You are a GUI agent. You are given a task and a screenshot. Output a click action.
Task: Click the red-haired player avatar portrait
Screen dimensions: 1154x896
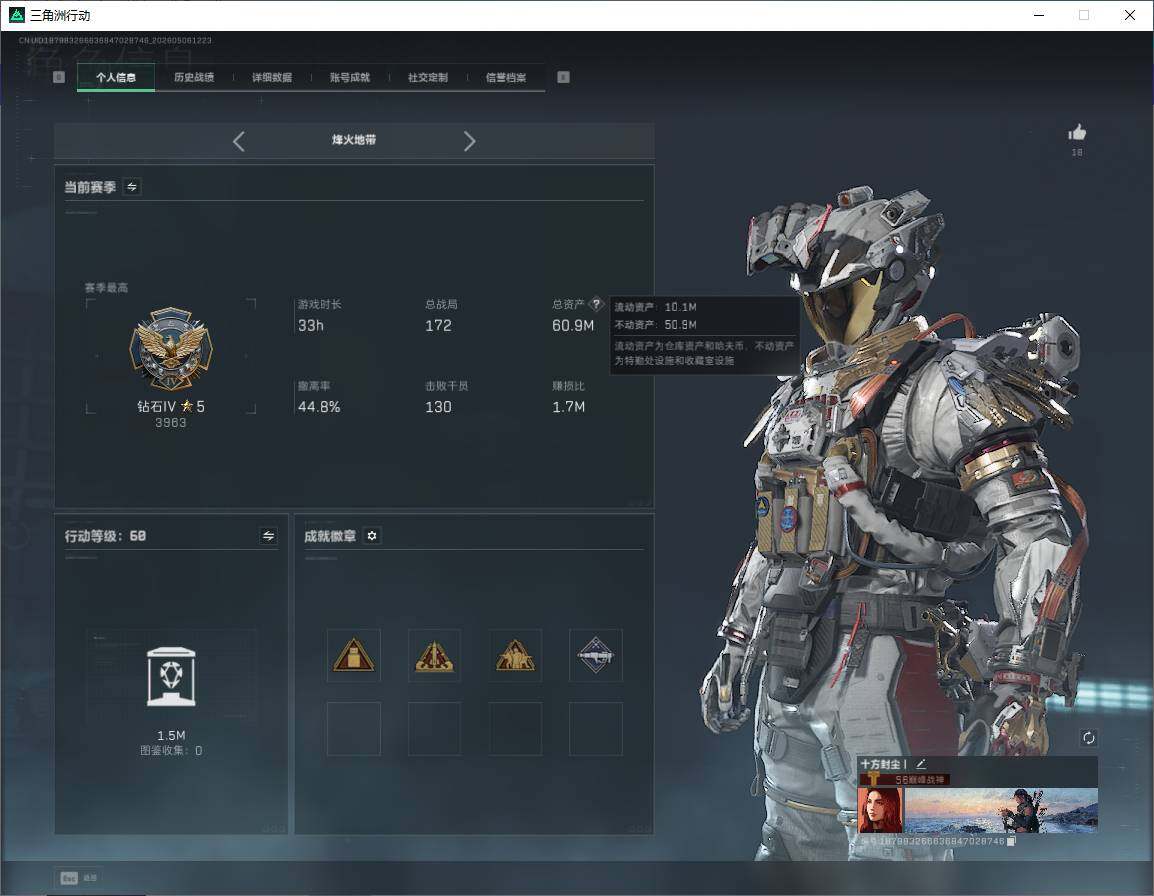tap(879, 810)
